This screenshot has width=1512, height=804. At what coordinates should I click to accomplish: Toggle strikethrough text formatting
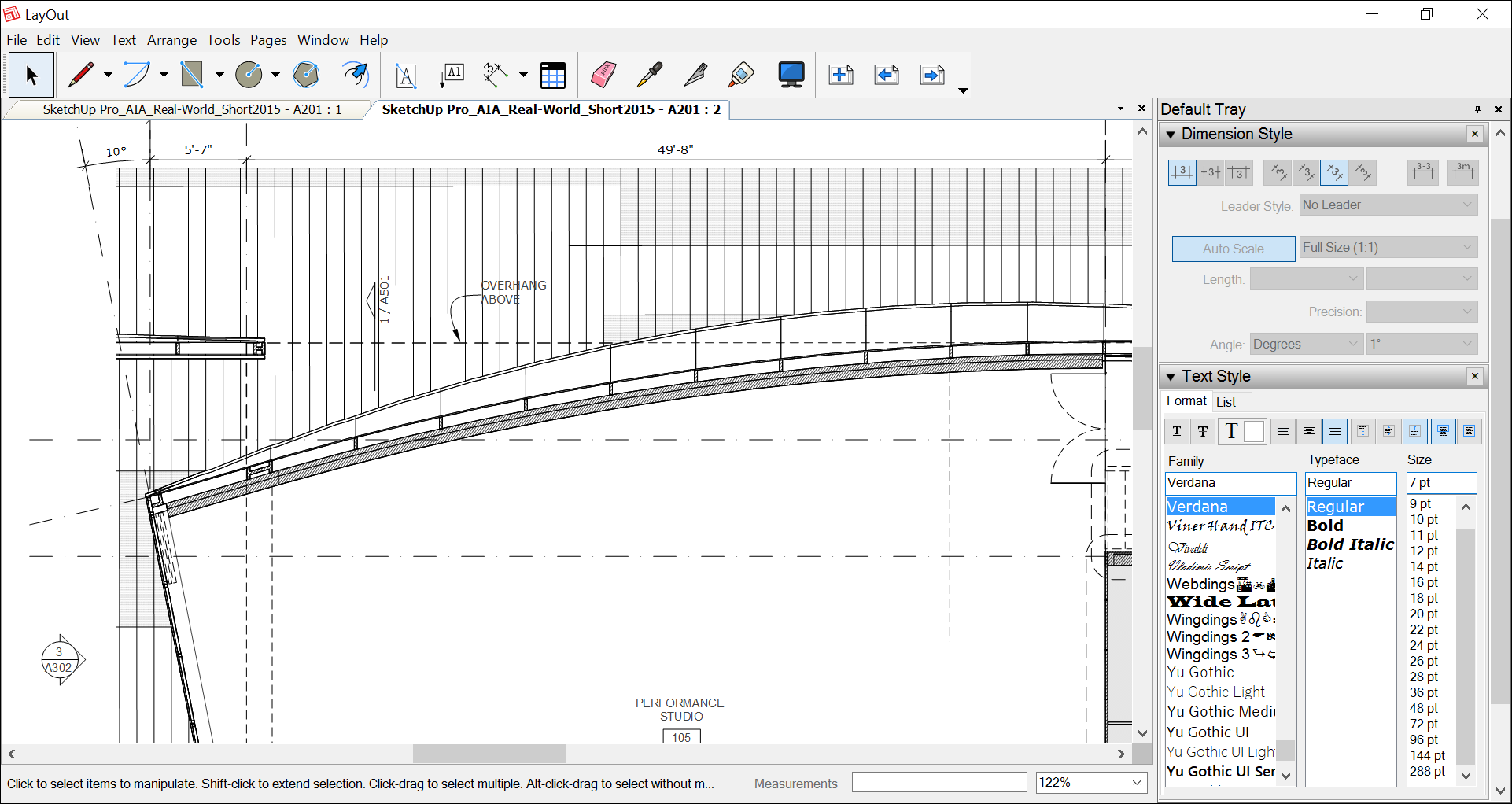pos(1203,431)
